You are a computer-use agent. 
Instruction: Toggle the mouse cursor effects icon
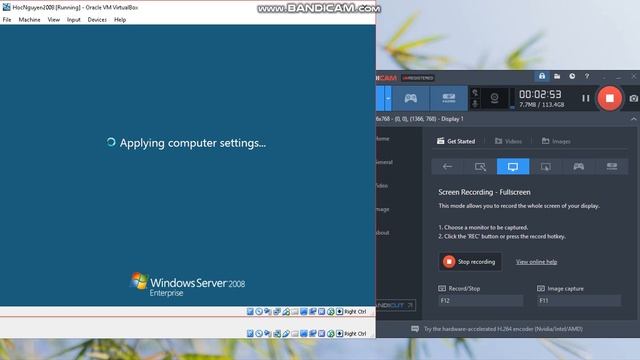[x=475, y=93]
